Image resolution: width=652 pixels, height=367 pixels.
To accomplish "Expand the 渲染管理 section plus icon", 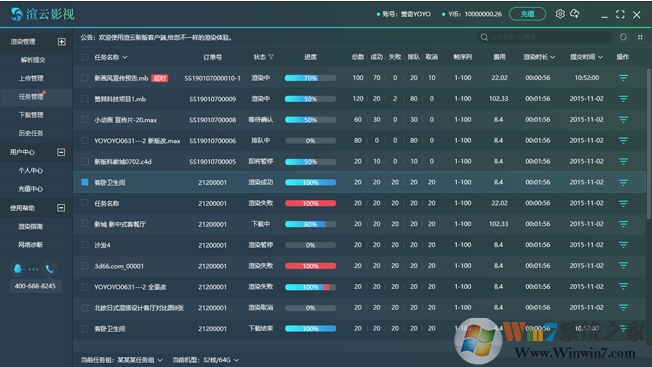I will (x=62, y=42).
